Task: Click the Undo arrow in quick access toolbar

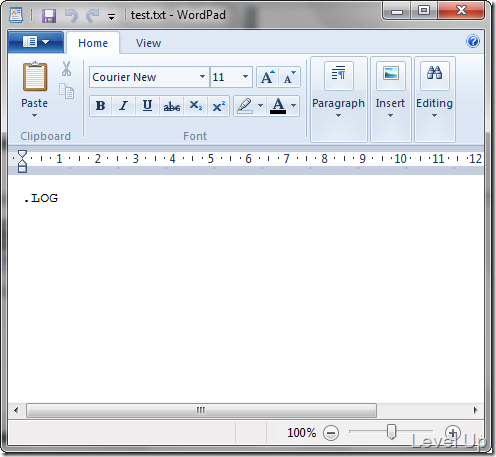Action: click(71, 15)
